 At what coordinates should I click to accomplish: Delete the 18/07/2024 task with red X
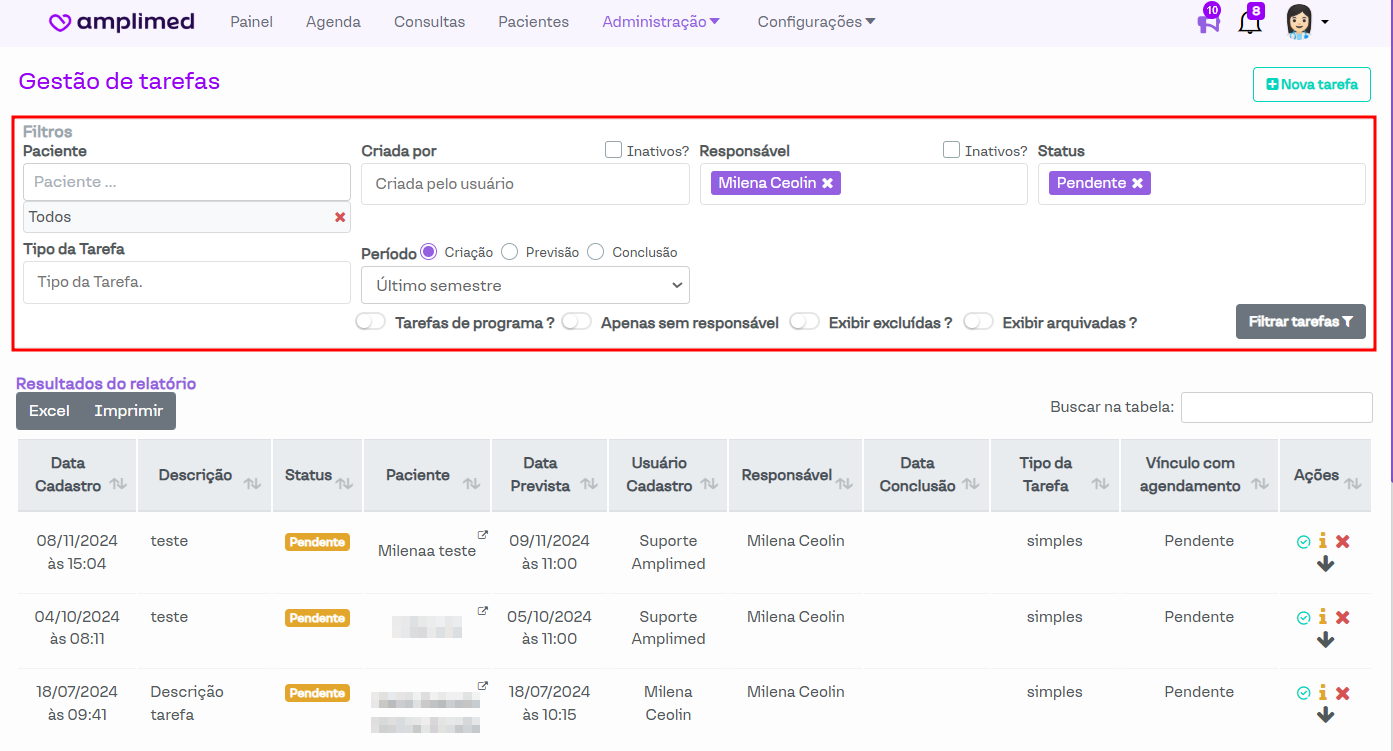[x=1343, y=693]
